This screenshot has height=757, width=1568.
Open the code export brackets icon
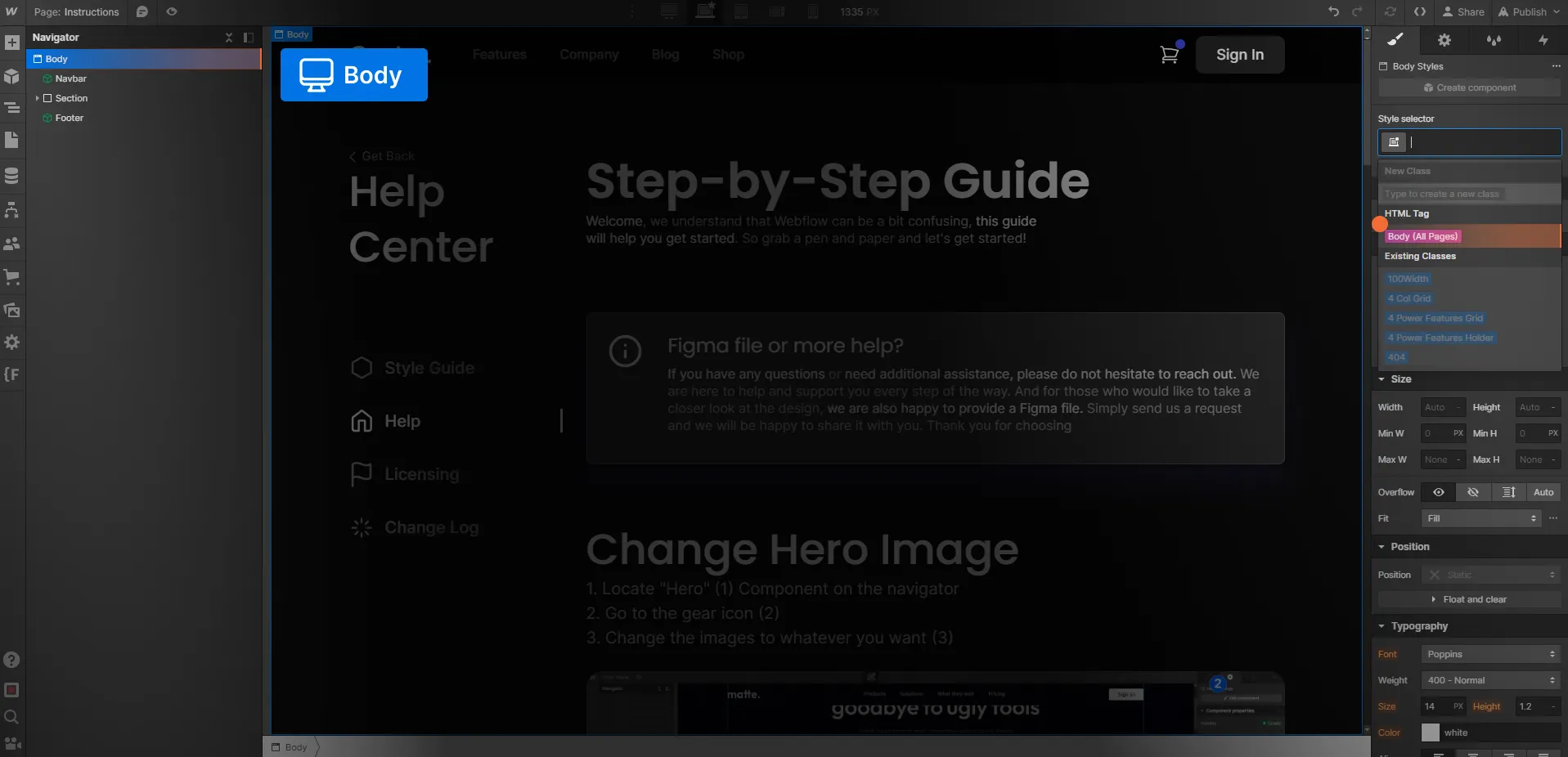click(x=1420, y=11)
